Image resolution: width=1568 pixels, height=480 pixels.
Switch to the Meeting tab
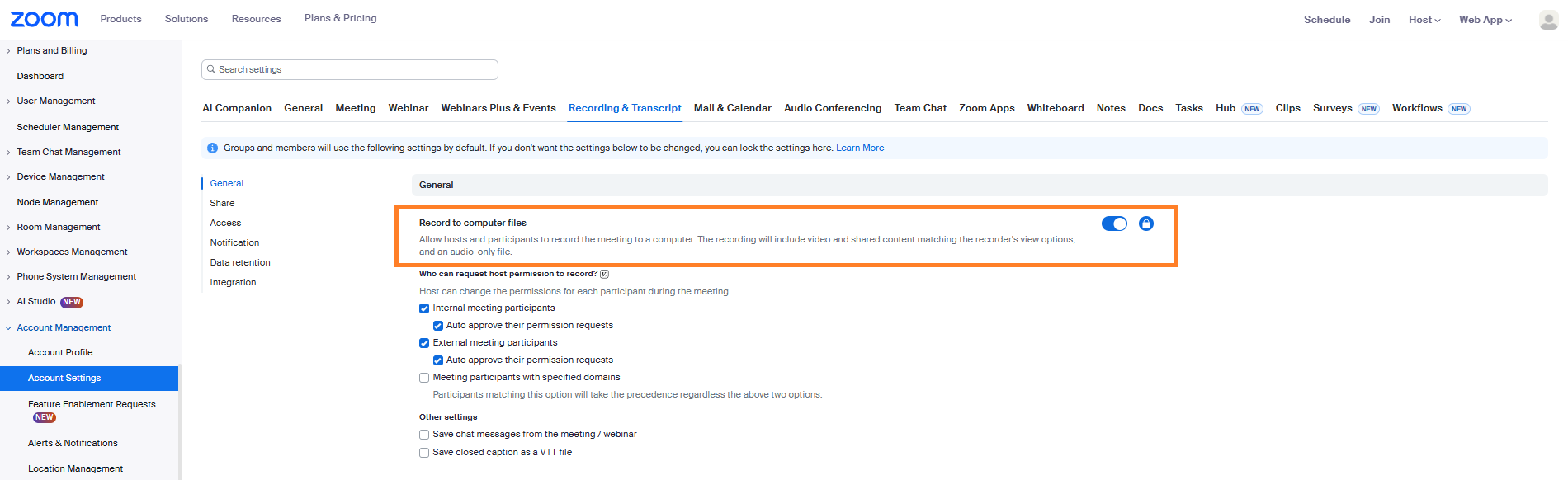(356, 108)
